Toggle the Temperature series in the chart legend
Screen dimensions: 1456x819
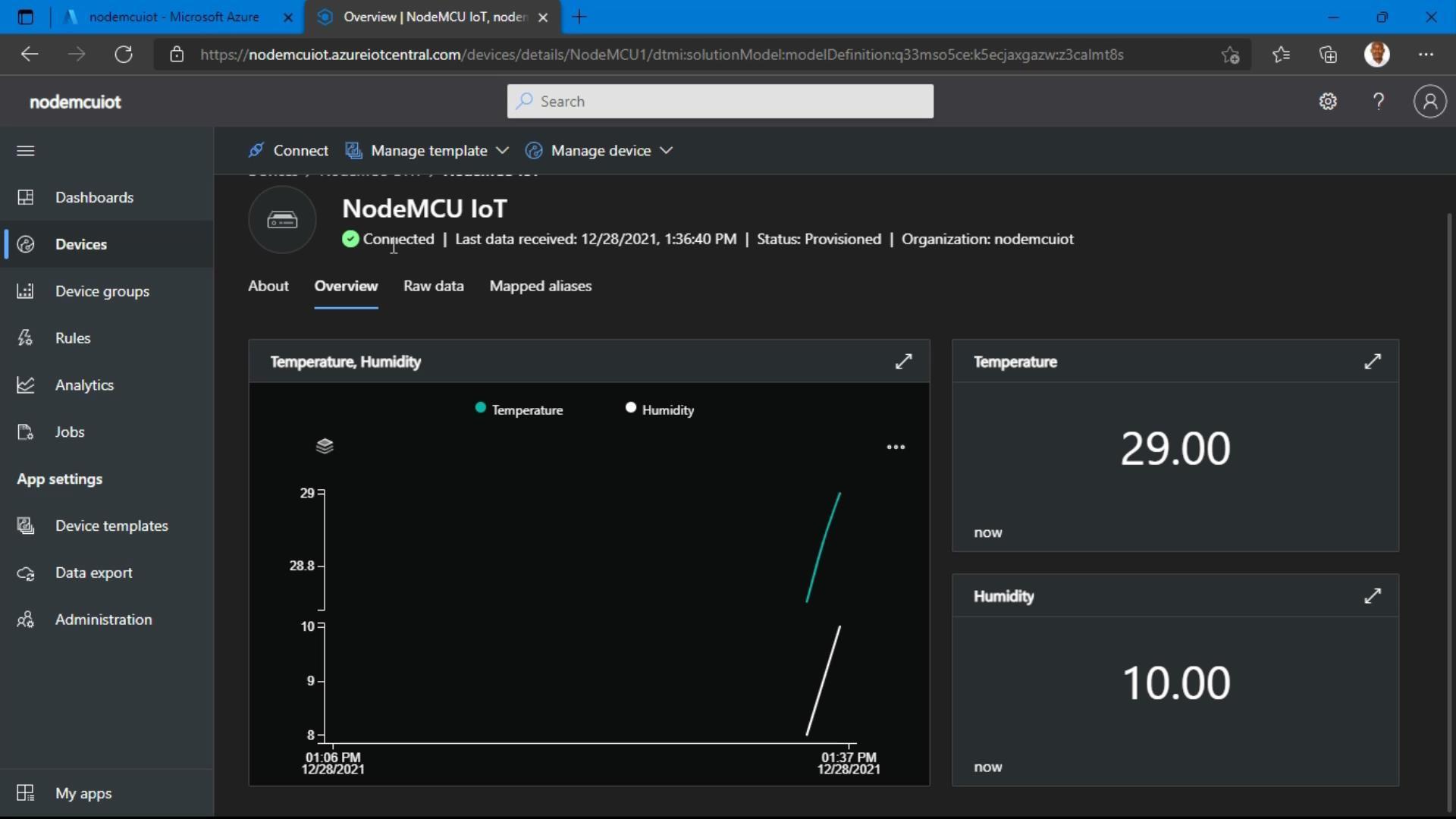519,409
